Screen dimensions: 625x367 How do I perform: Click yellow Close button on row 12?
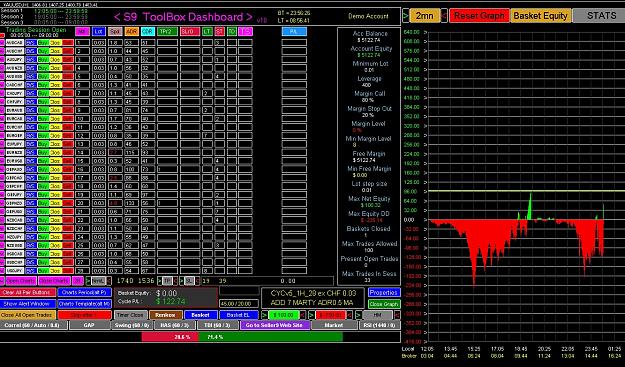pyautogui.click(x=55, y=135)
